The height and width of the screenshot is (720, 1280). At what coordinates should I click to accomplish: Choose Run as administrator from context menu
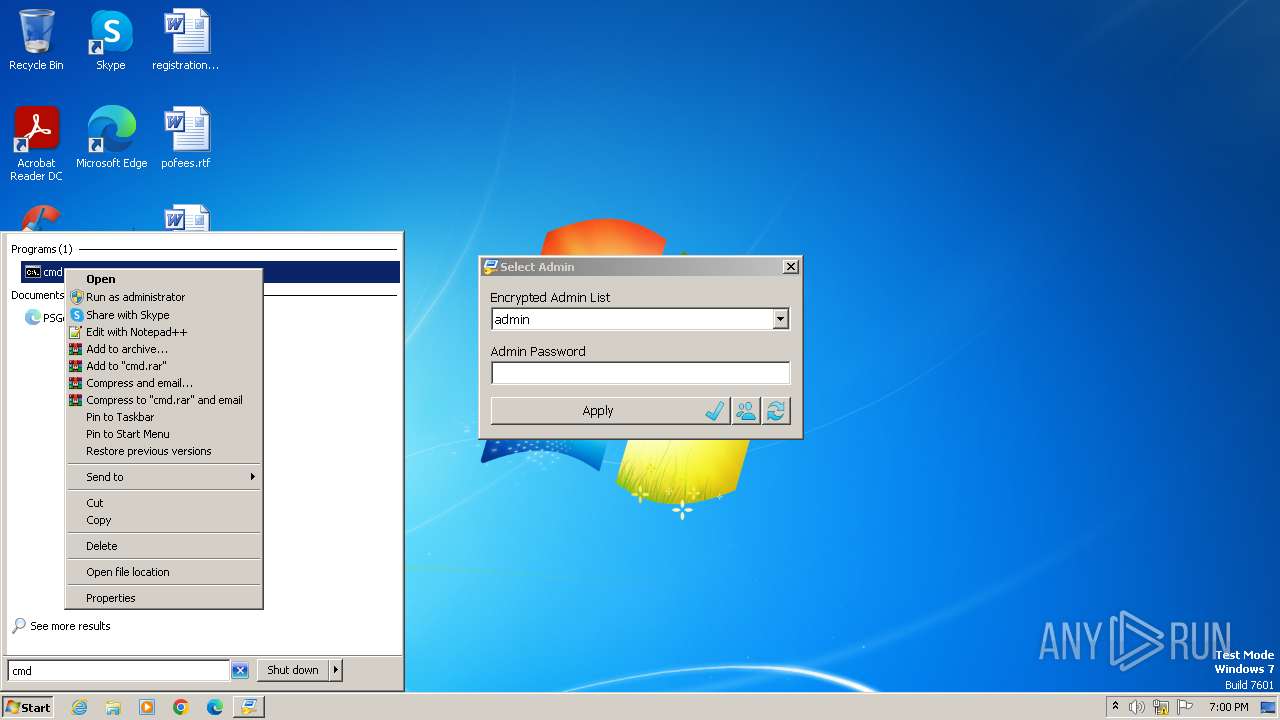(164, 297)
